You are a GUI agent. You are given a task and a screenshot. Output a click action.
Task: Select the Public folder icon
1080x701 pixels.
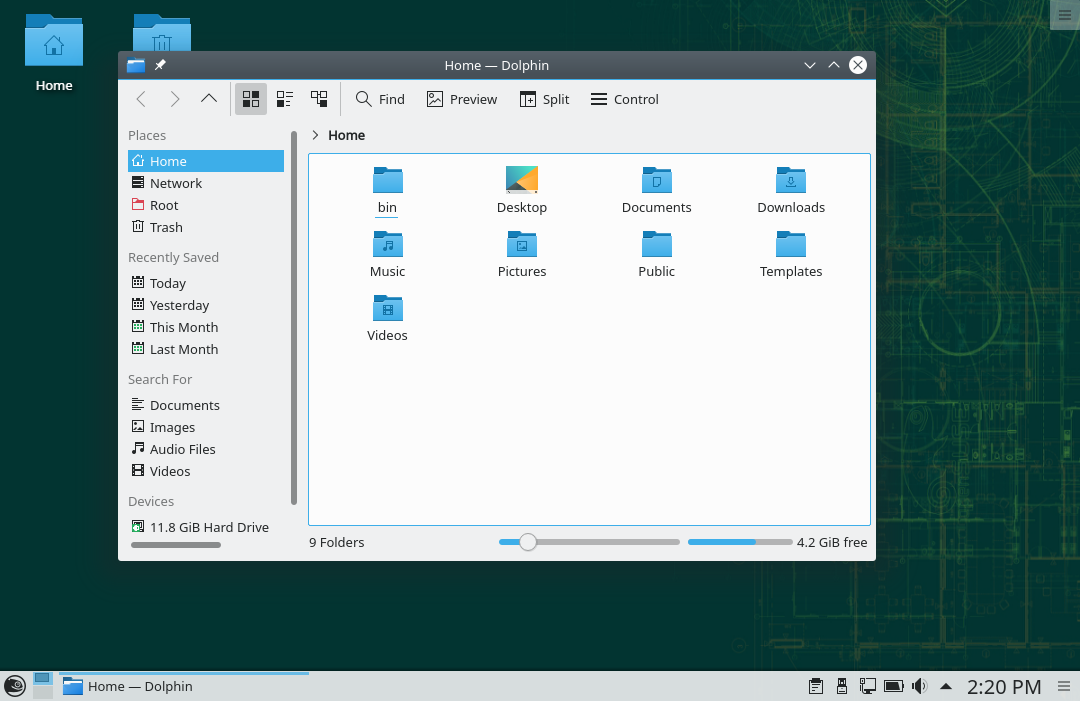click(x=656, y=244)
